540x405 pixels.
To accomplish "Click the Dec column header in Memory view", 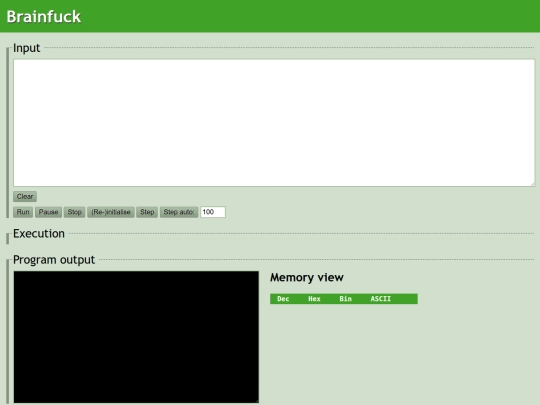I will tap(283, 299).
